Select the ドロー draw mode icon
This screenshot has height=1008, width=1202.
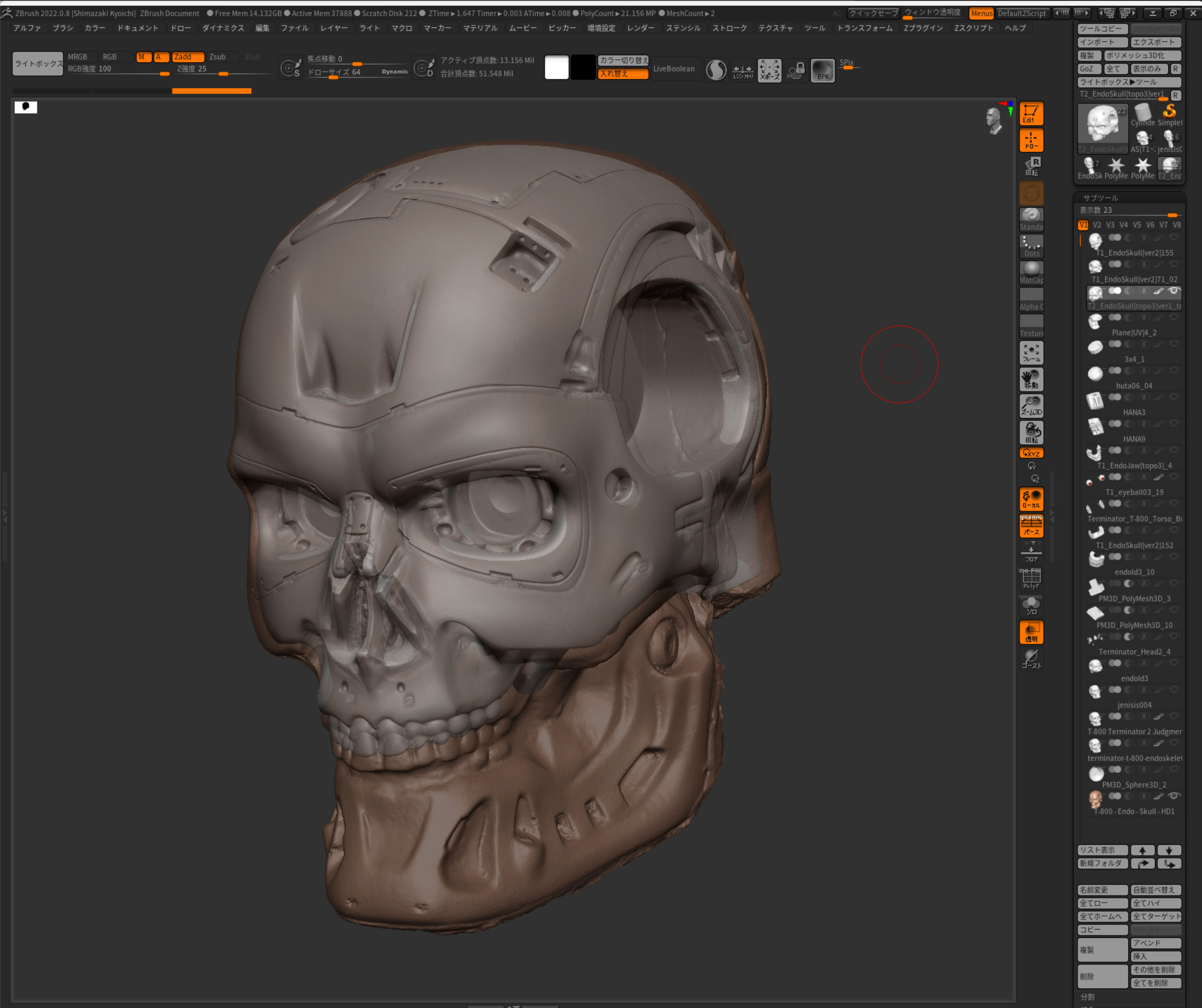pyautogui.click(x=1031, y=140)
